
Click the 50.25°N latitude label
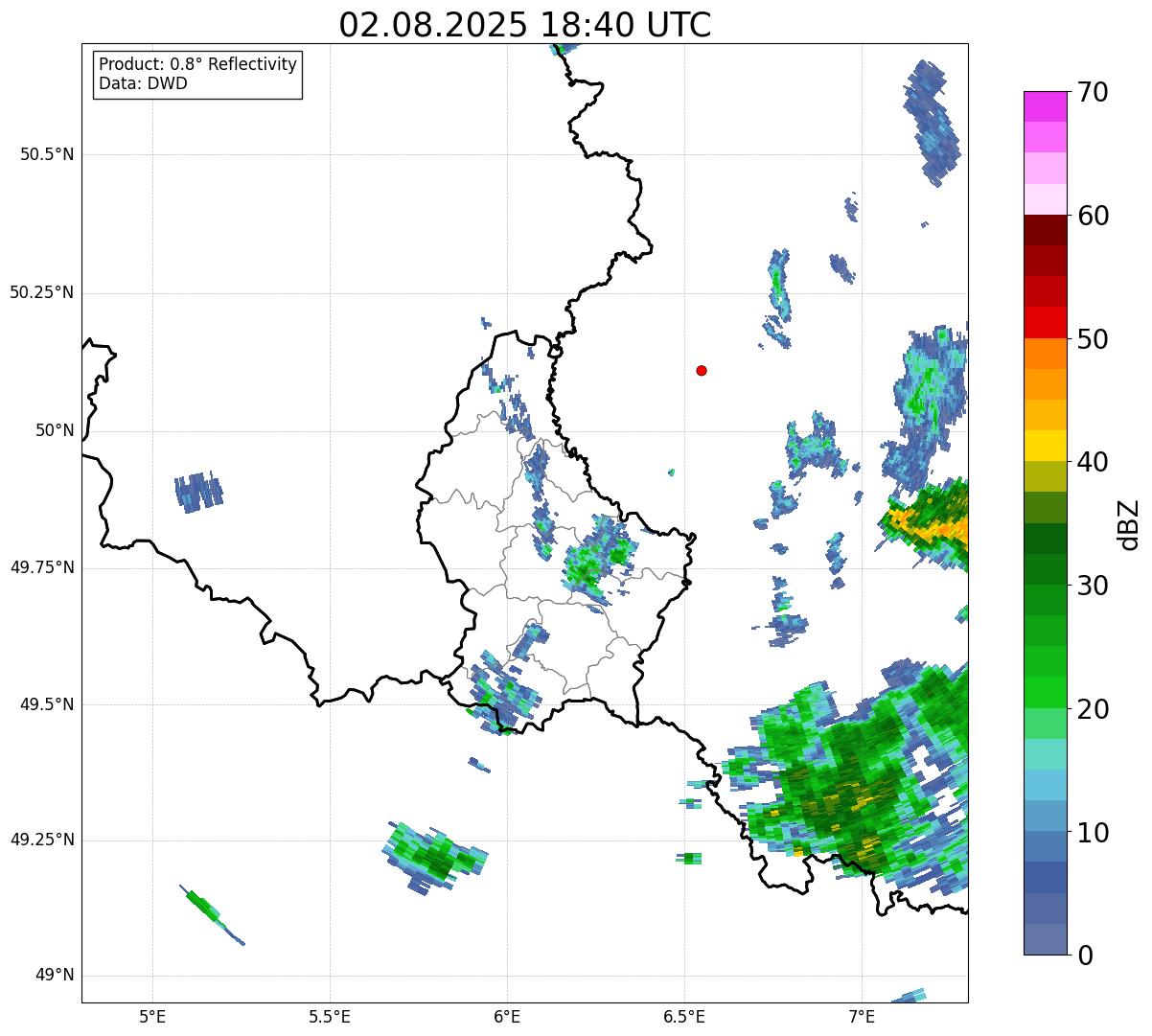tap(42, 292)
